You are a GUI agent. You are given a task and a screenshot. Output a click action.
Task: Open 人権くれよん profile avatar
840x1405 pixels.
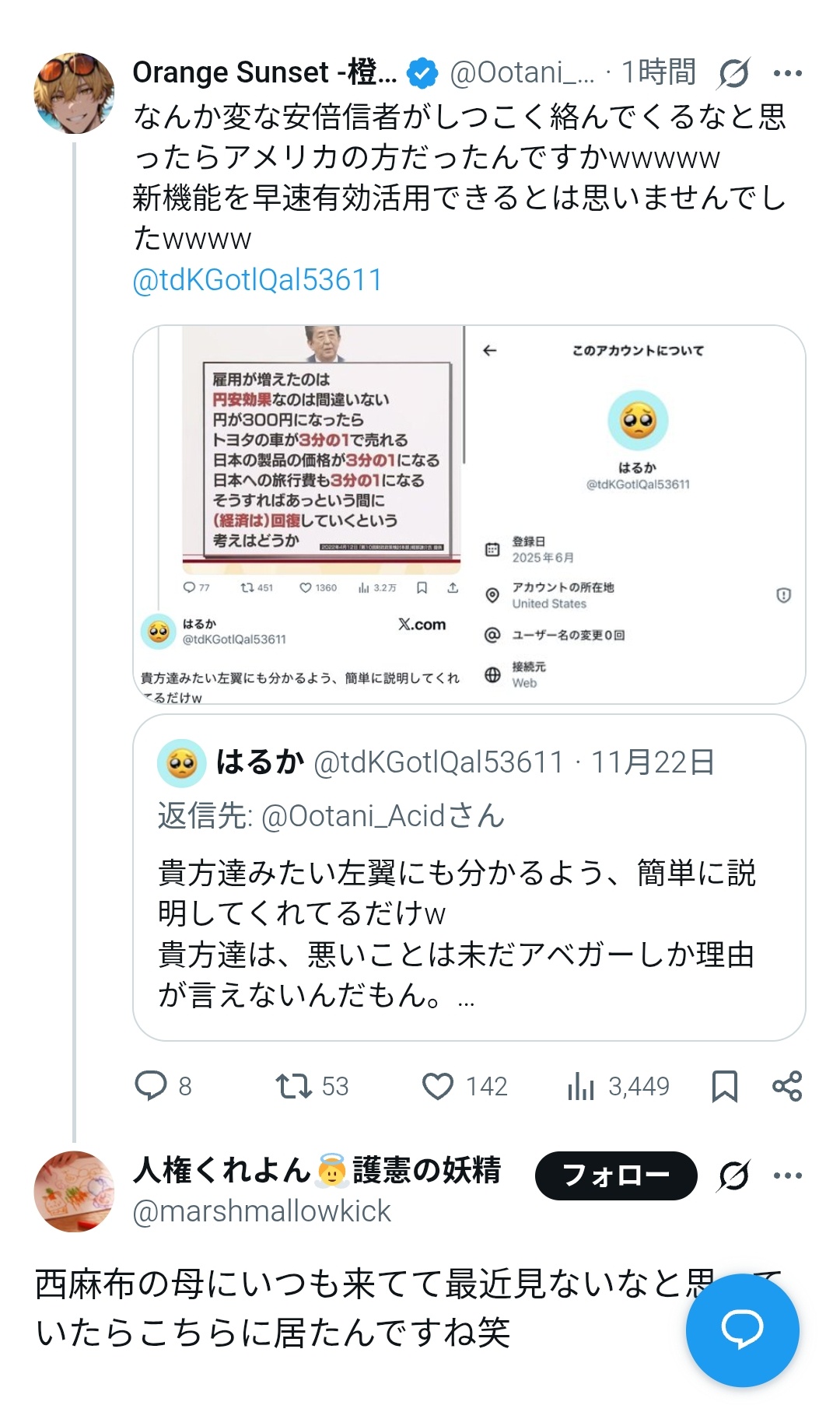[x=74, y=1191]
